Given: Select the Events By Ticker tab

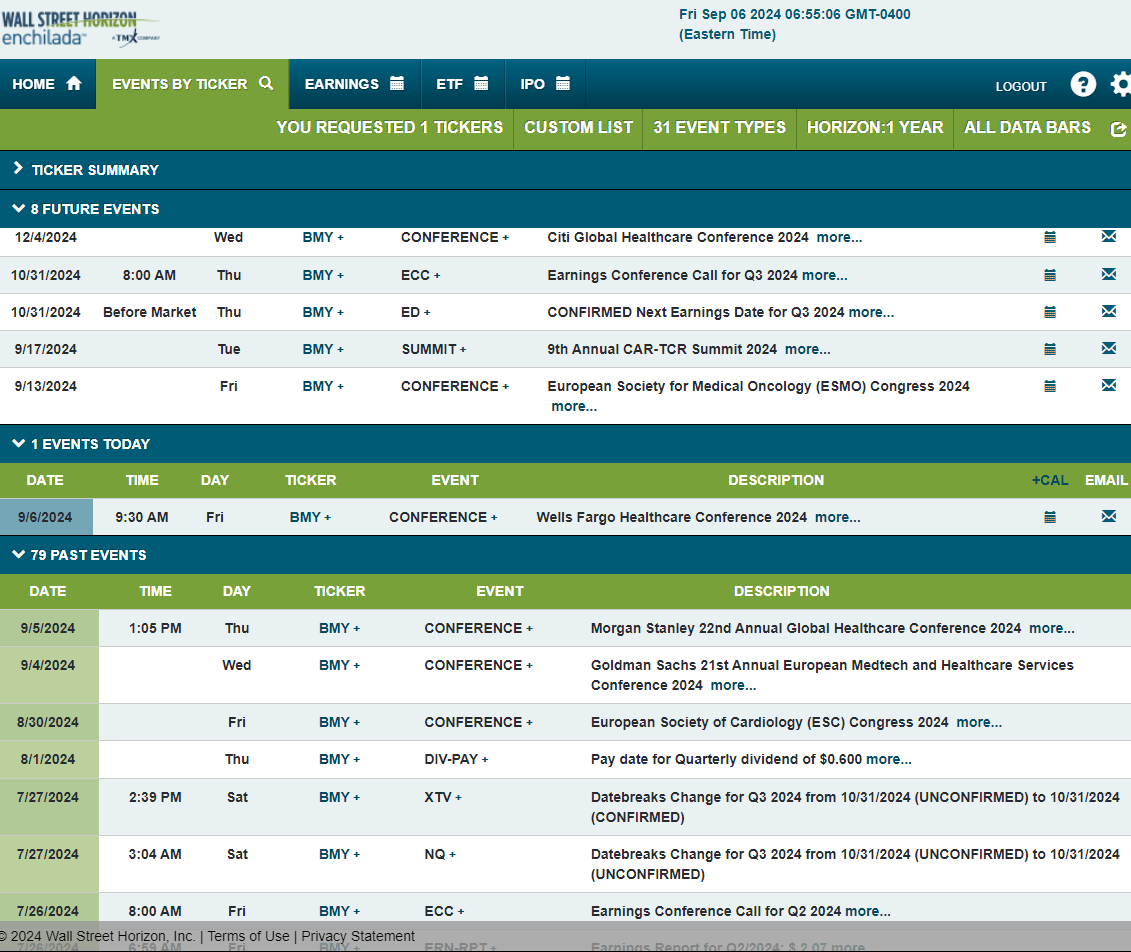Looking at the screenshot, I should point(193,84).
